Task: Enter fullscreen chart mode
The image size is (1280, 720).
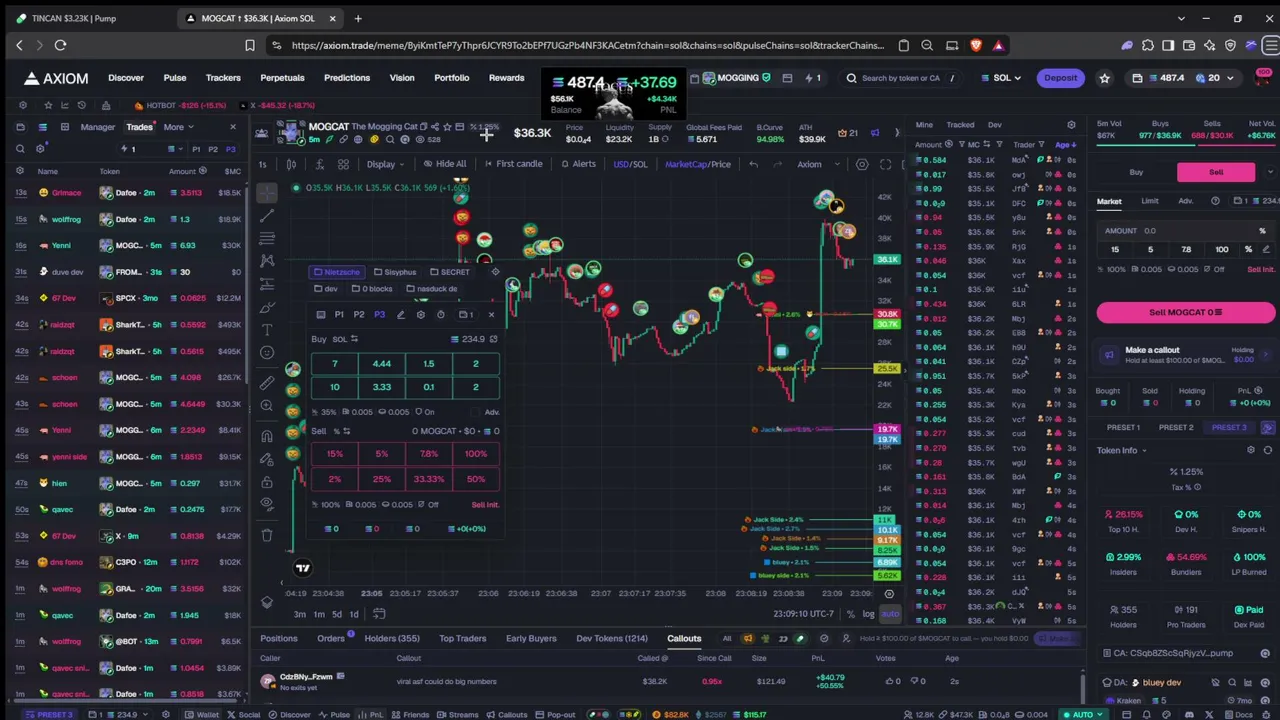Action: 885,164
